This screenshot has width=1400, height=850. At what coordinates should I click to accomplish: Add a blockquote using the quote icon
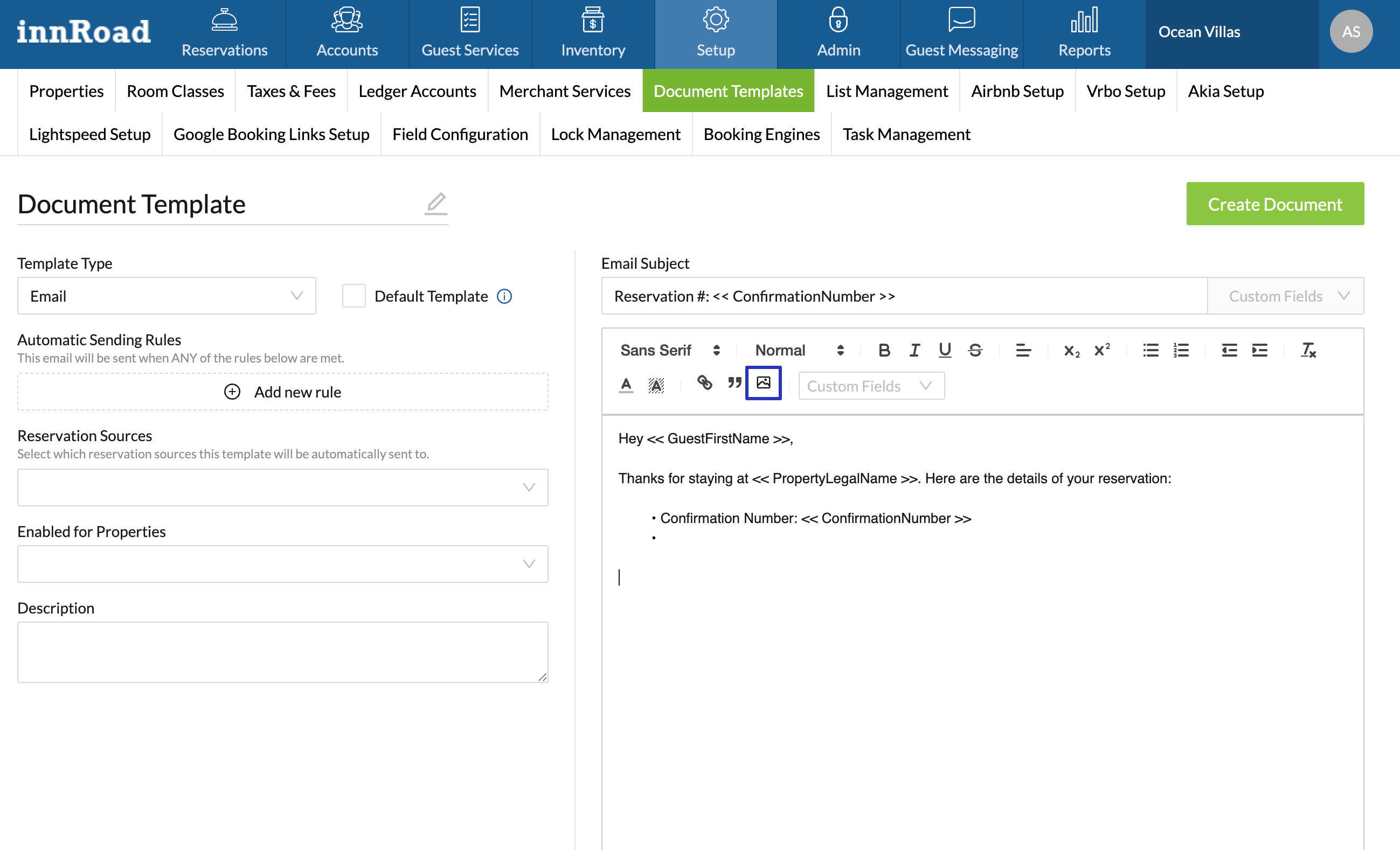[x=734, y=384]
